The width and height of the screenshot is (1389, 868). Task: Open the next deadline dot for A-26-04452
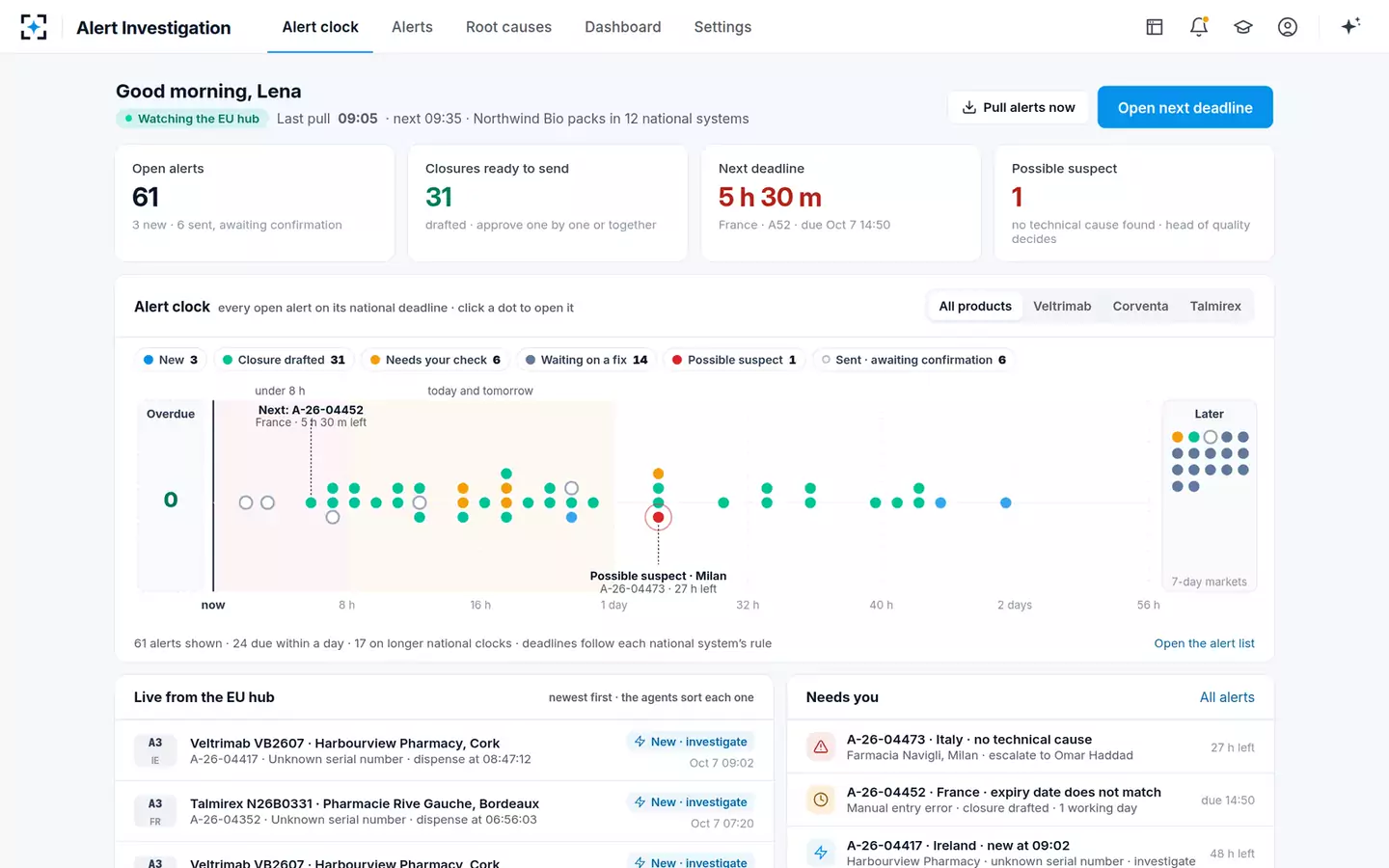pyautogui.click(x=311, y=502)
